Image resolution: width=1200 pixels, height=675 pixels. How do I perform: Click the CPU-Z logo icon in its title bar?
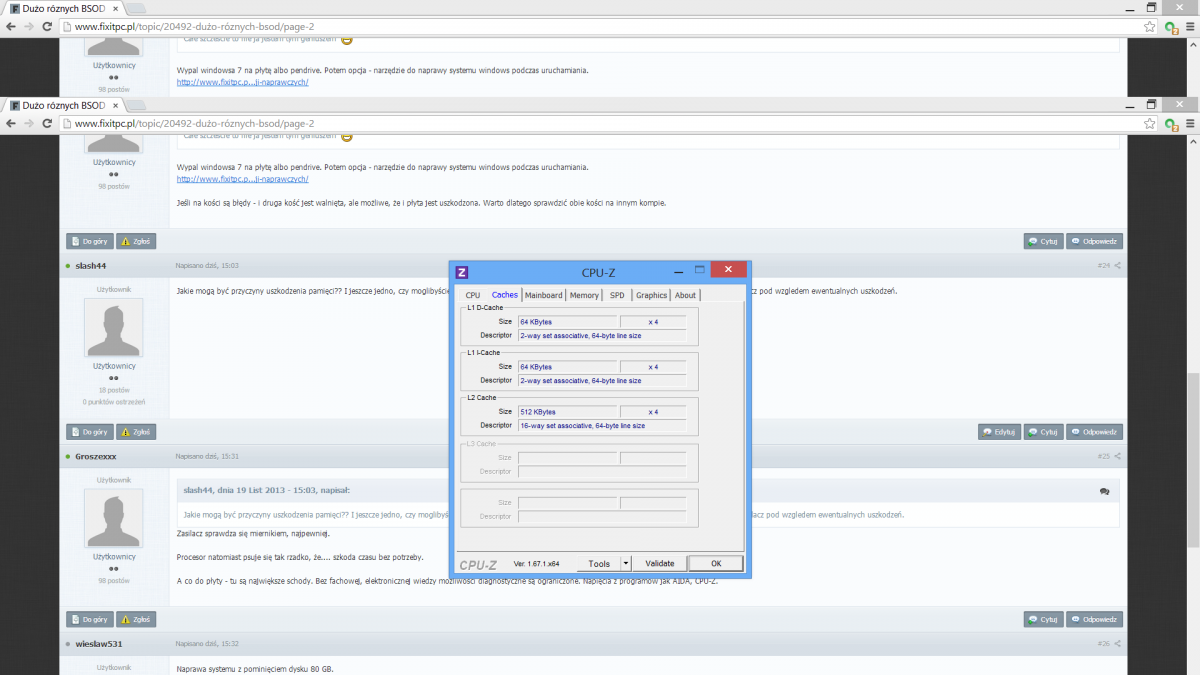pos(462,272)
